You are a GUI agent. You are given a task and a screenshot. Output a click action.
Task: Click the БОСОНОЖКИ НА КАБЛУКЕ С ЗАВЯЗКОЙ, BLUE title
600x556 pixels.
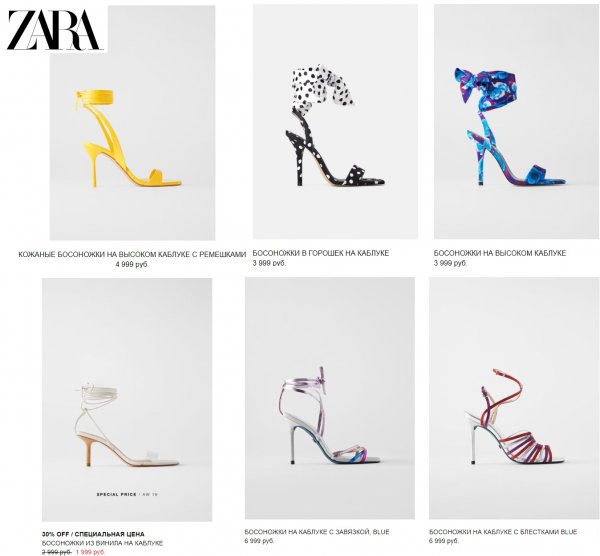317,532
